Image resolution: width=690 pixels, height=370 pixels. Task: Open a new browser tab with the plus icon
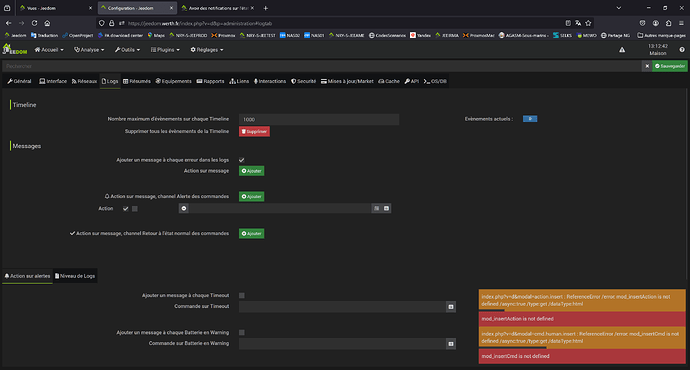tap(265, 8)
